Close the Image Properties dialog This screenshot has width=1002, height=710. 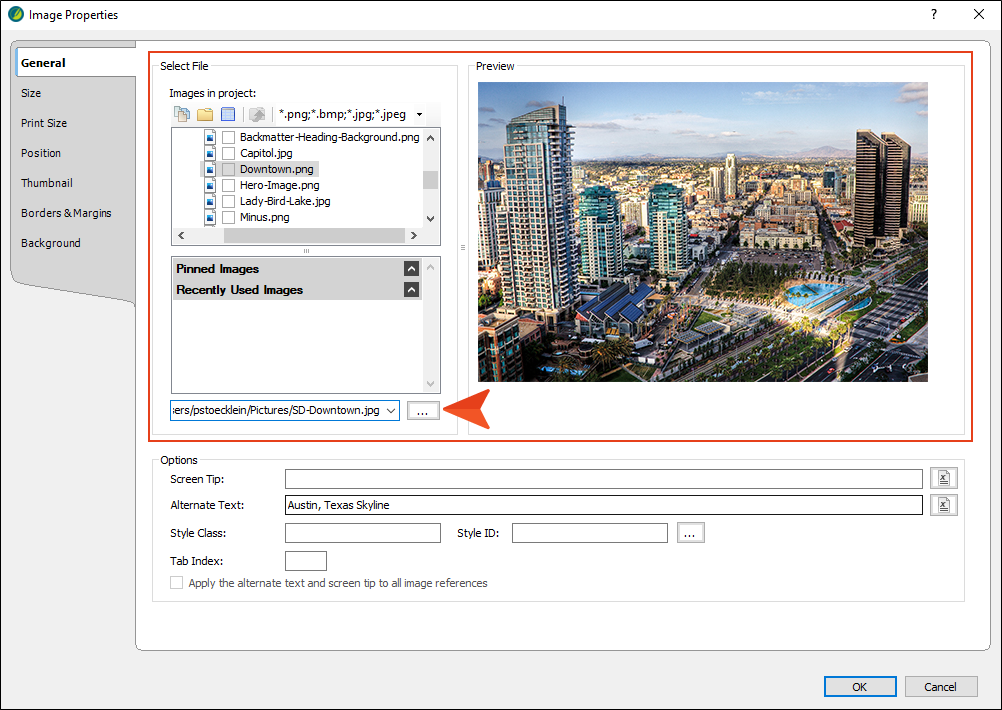point(978,14)
